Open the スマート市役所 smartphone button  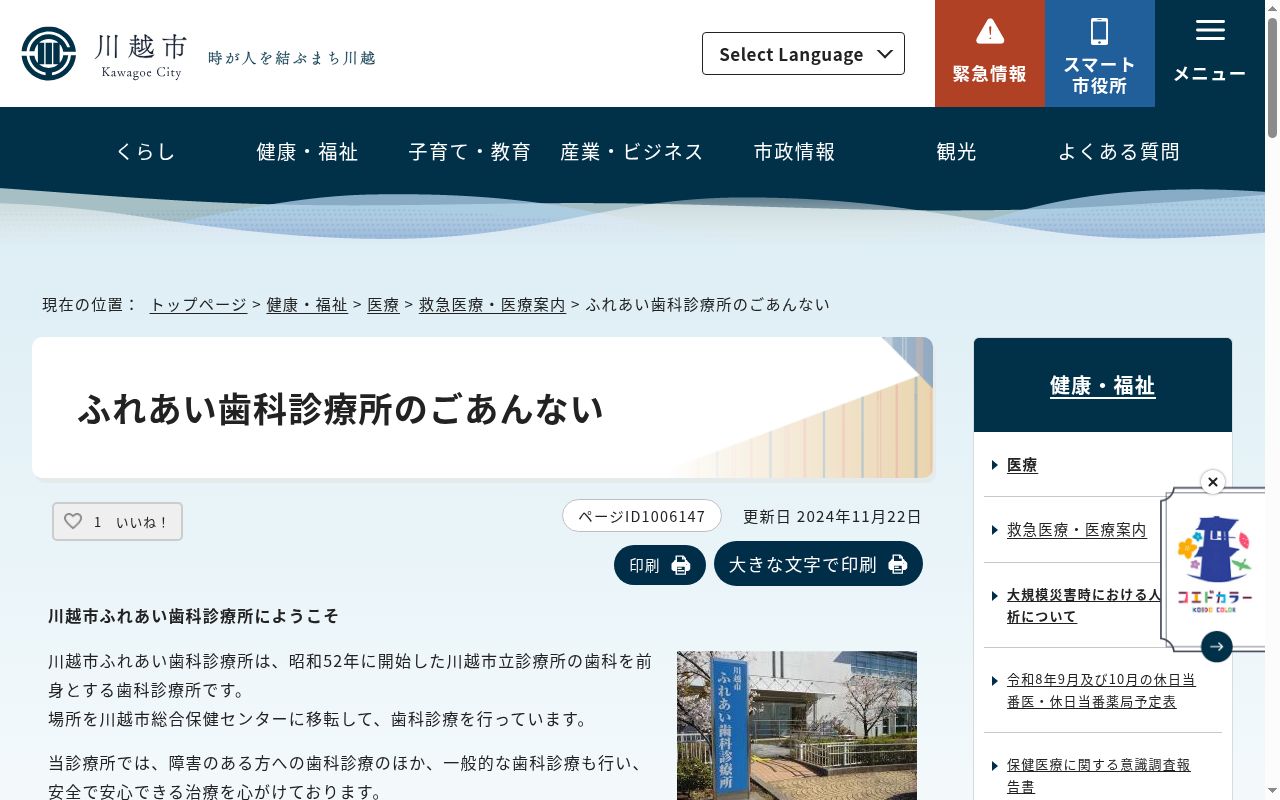coord(1100,53)
